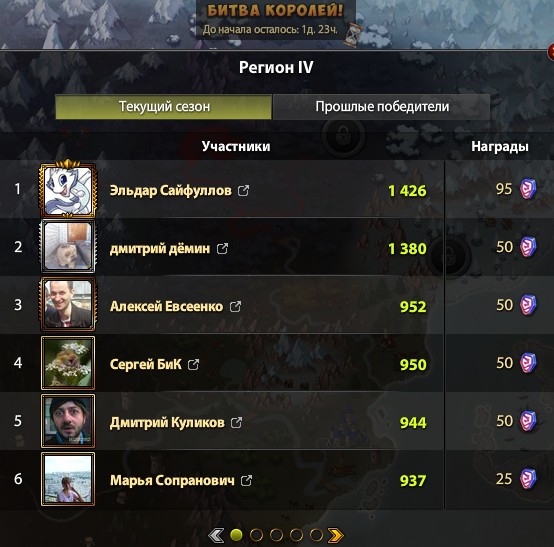The width and height of the screenshot is (554, 547).
Task: Select the third page dot
Action: [276, 535]
